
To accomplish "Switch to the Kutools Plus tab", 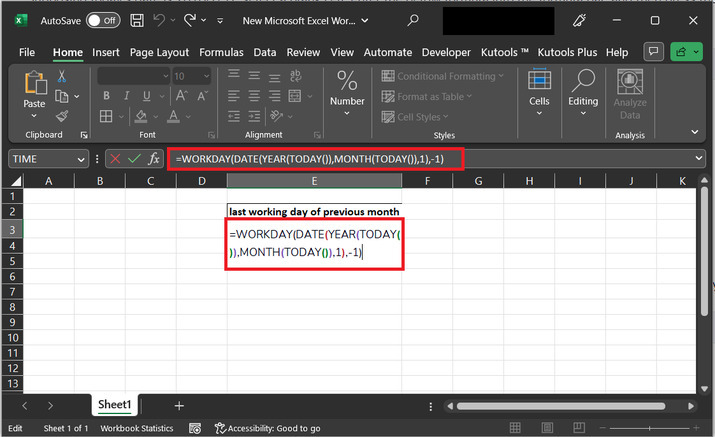I will pos(569,52).
